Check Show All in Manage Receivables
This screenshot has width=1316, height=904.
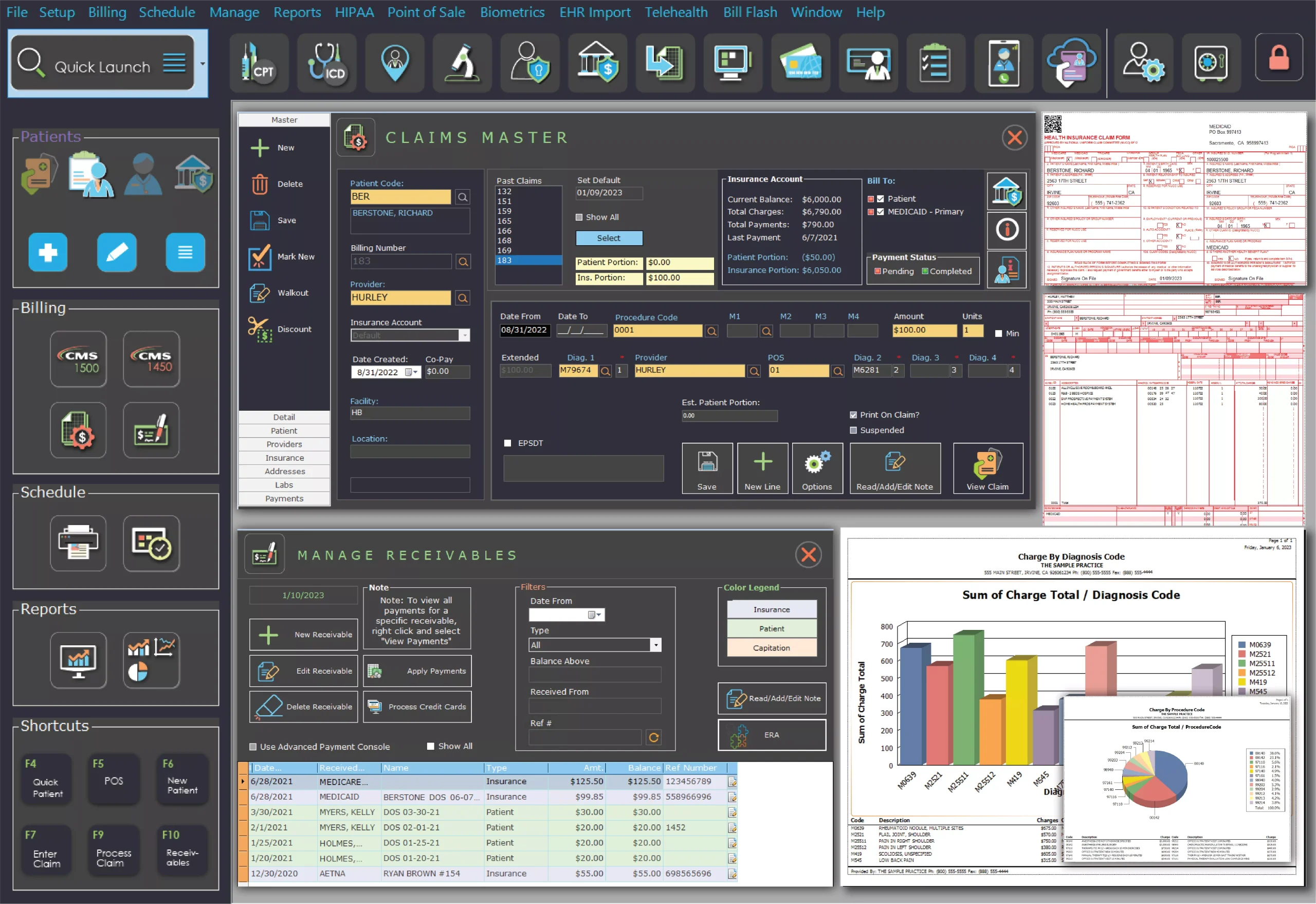[x=430, y=747]
